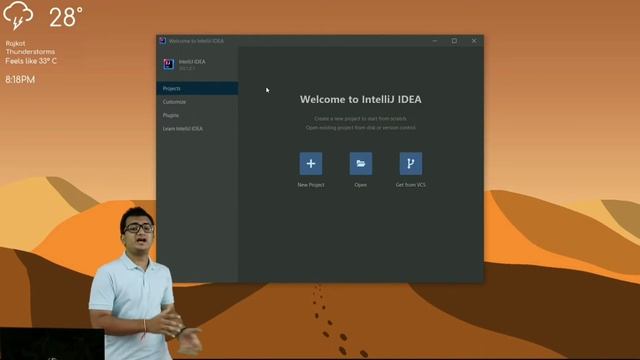Image resolution: width=640 pixels, height=360 pixels.
Task: Click the Open label under folder icon
Action: point(360,185)
